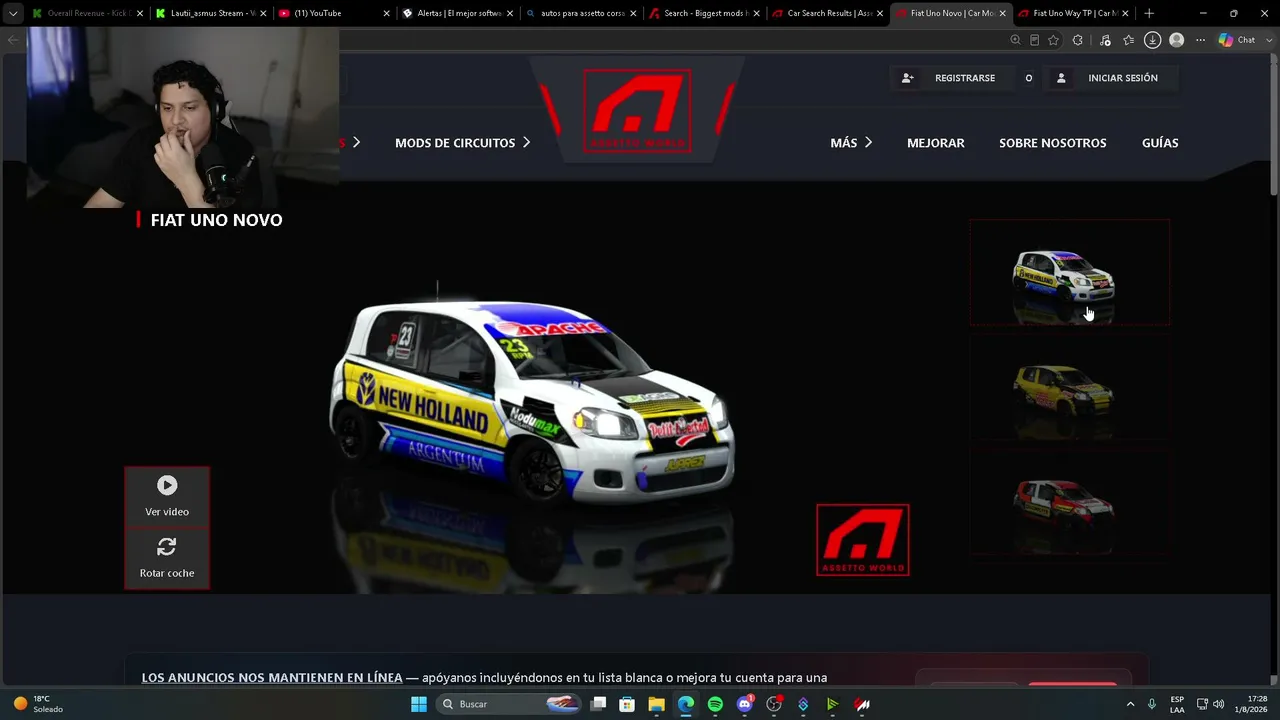Open a new browser tab
The image size is (1280, 720).
[x=1149, y=13]
